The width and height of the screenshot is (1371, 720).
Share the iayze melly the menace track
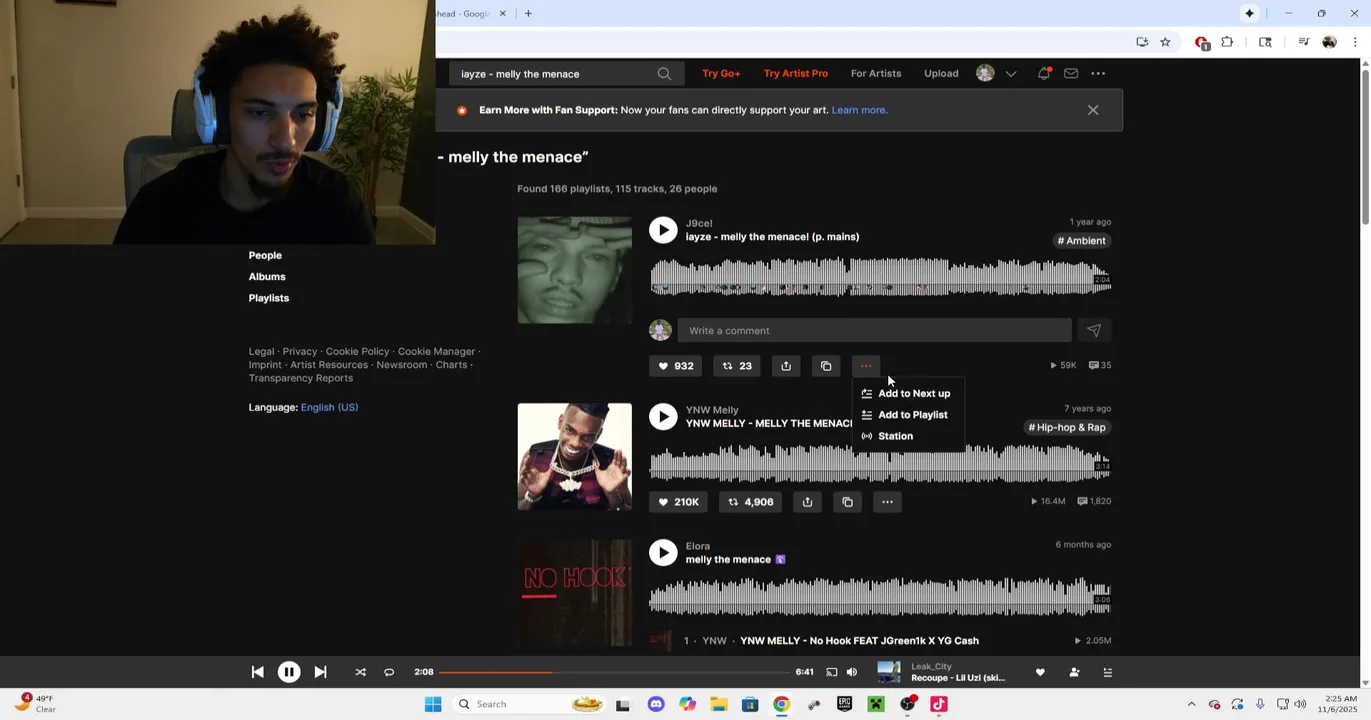[786, 366]
